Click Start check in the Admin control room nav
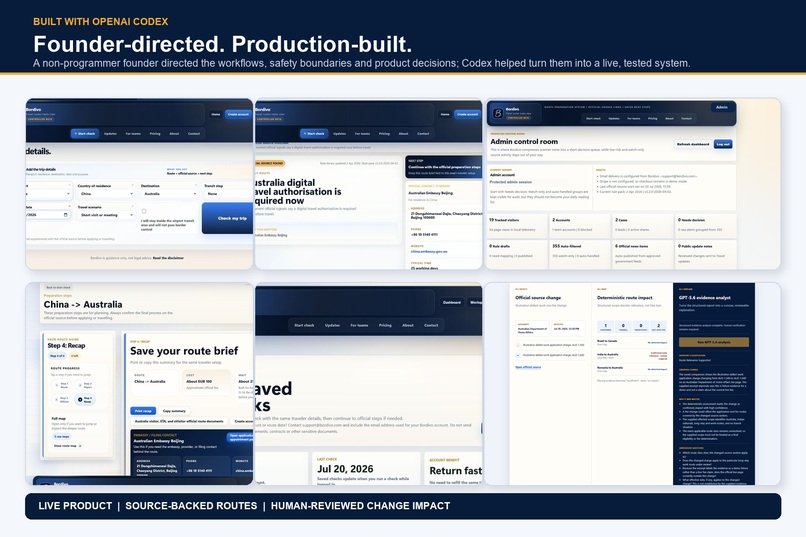This screenshot has width=806, height=537. (x=593, y=118)
